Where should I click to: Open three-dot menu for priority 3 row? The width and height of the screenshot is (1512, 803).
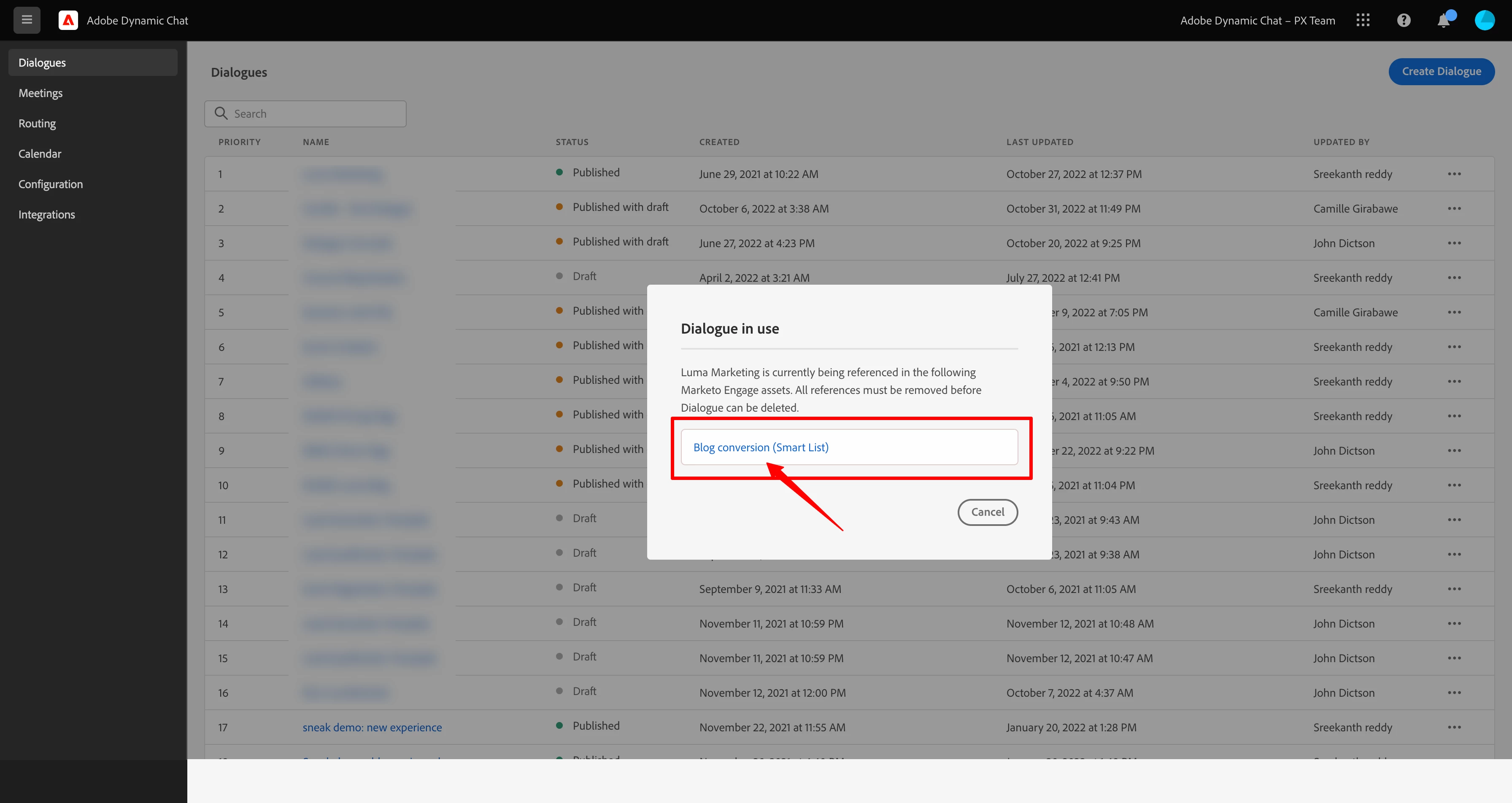coord(1454,243)
